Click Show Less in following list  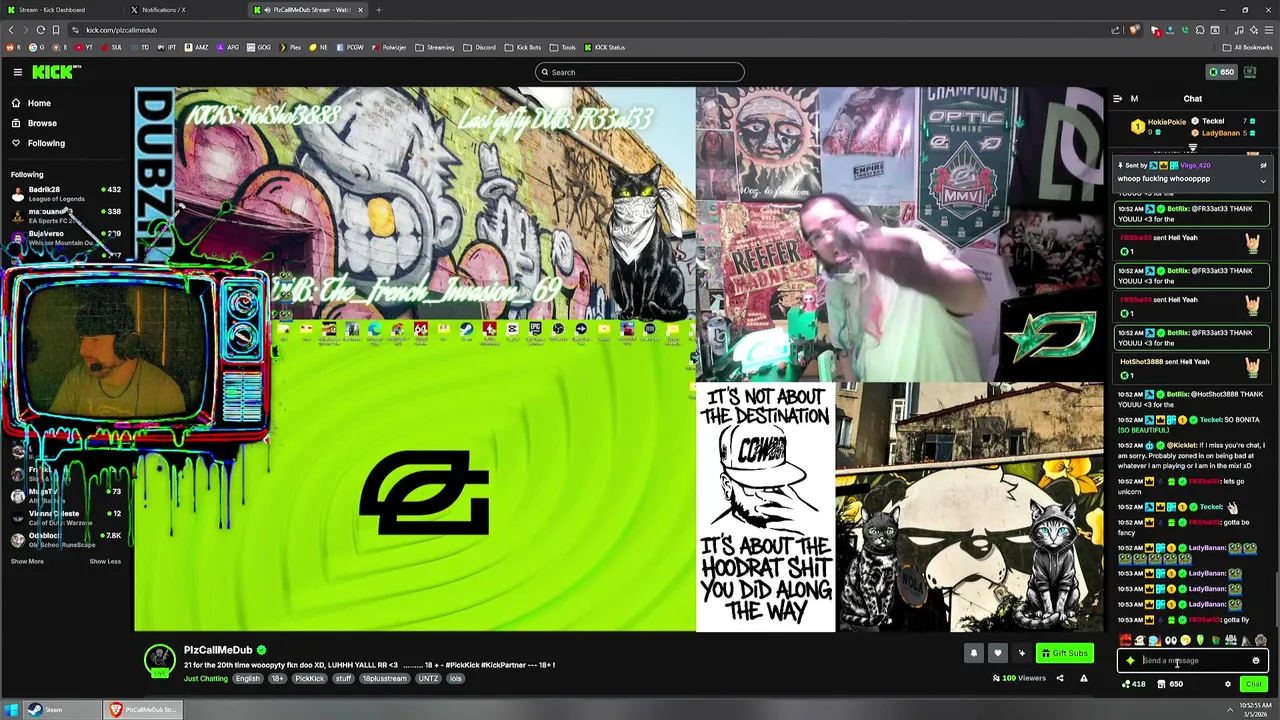tap(105, 561)
